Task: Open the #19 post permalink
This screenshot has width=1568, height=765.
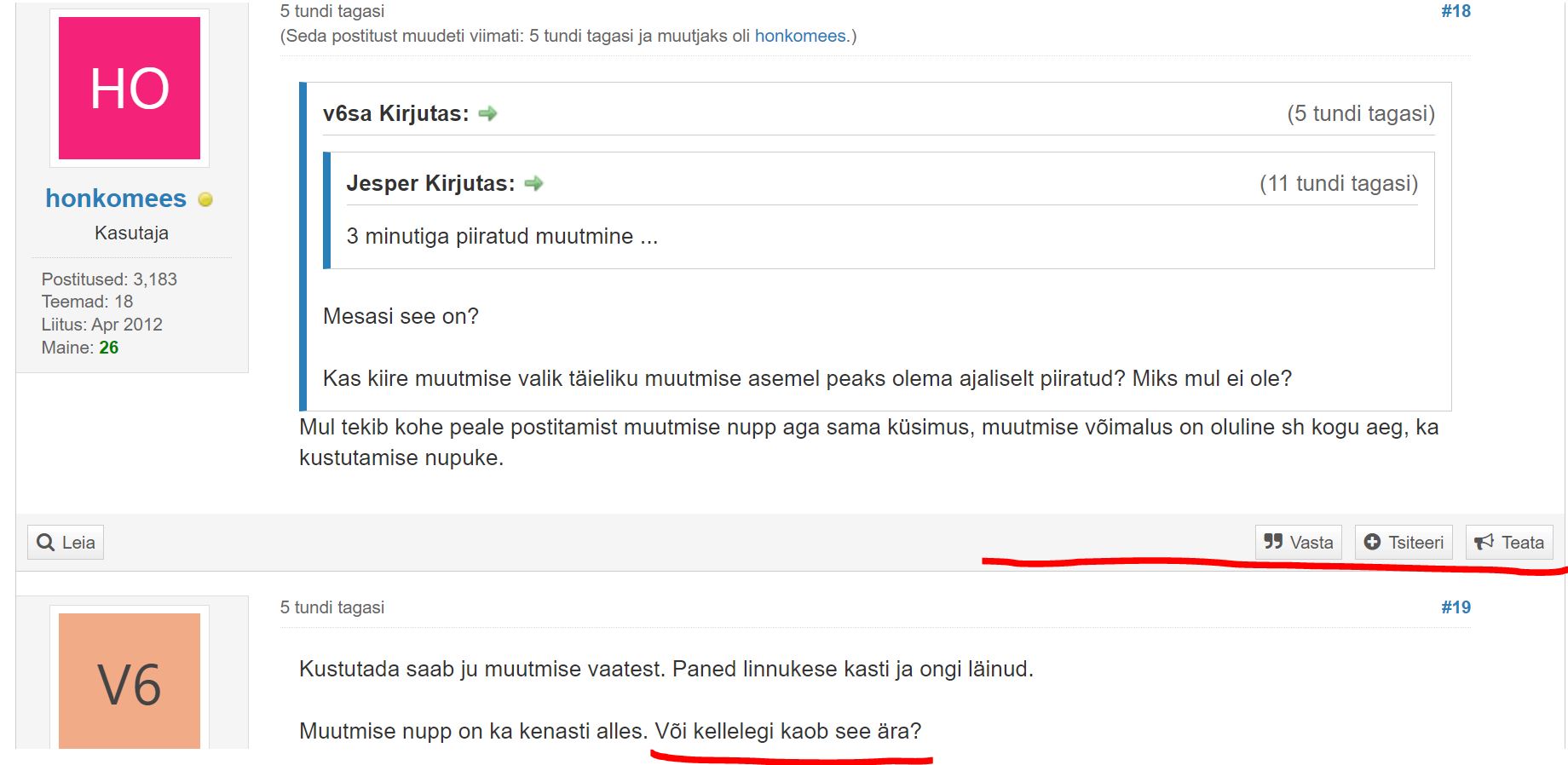Action: click(1456, 607)
